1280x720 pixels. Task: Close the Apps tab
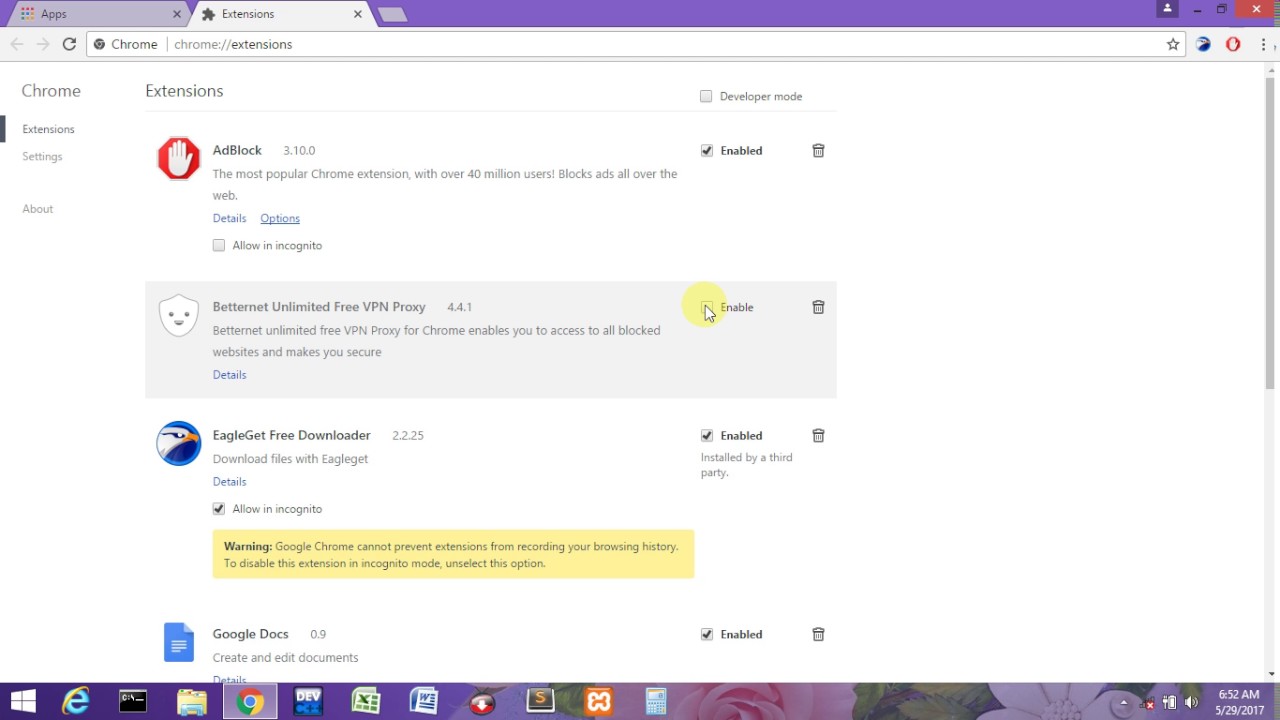pos(177,14)
